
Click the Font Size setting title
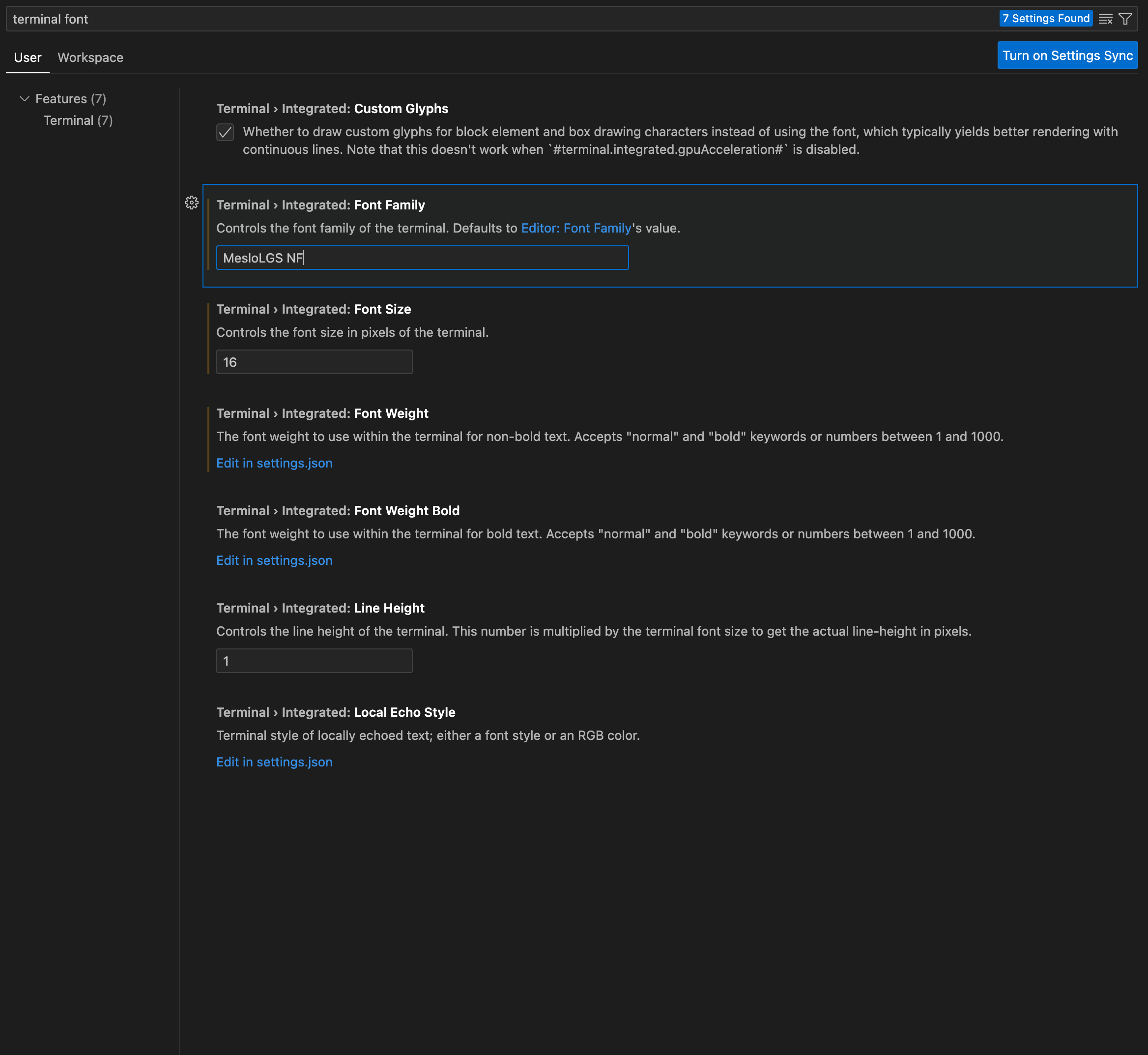(313, 309)
